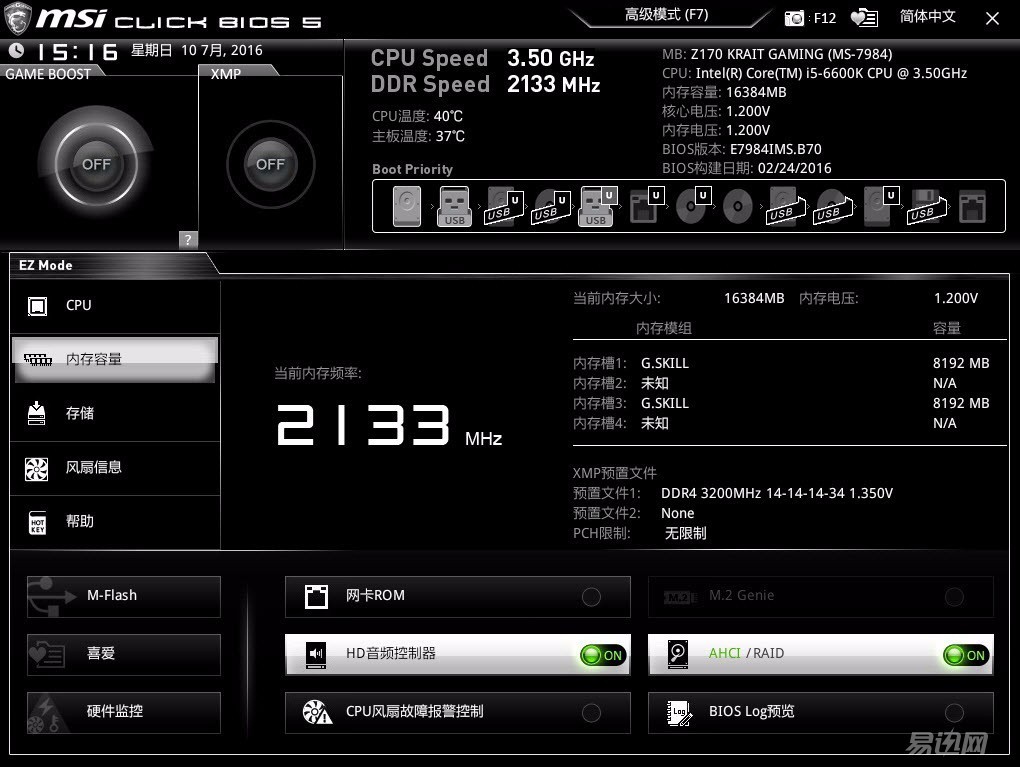Click the CPU Speed 3.50 GHz reading
This screenshot has height=767, width=1020.
pos(482,58)
